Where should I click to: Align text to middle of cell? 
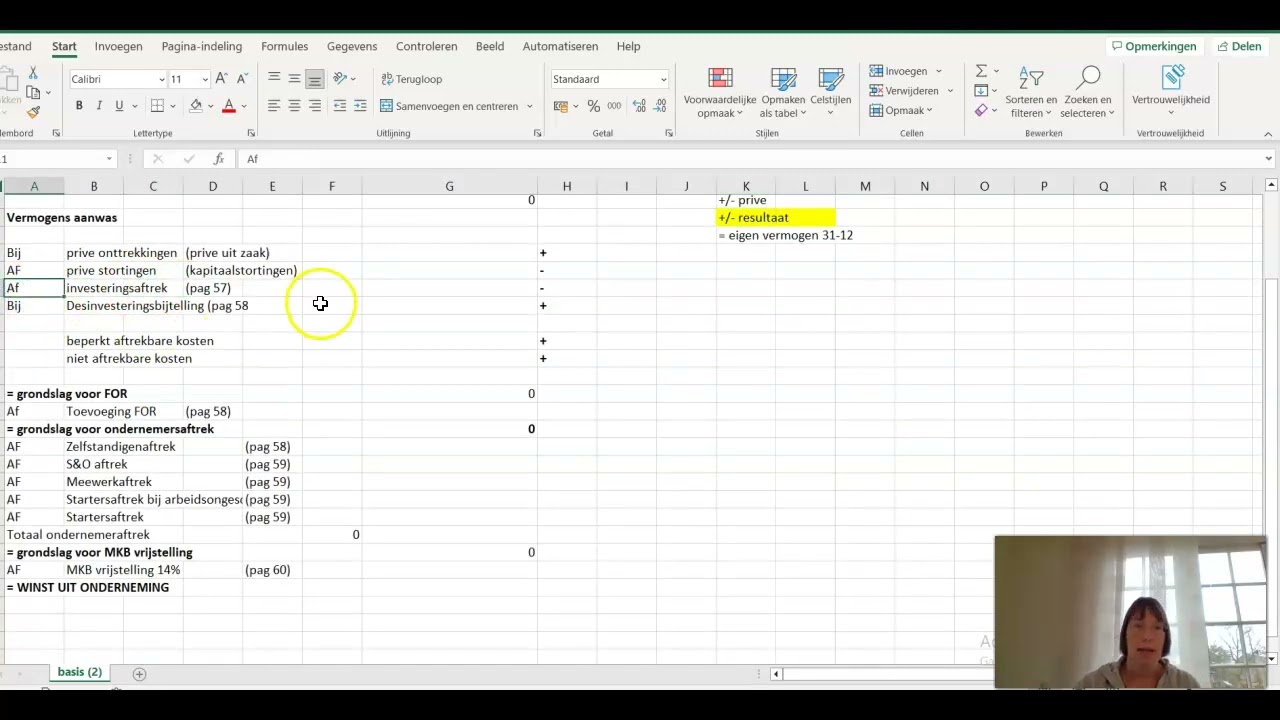pyautogui.click(x=294, y=79)
